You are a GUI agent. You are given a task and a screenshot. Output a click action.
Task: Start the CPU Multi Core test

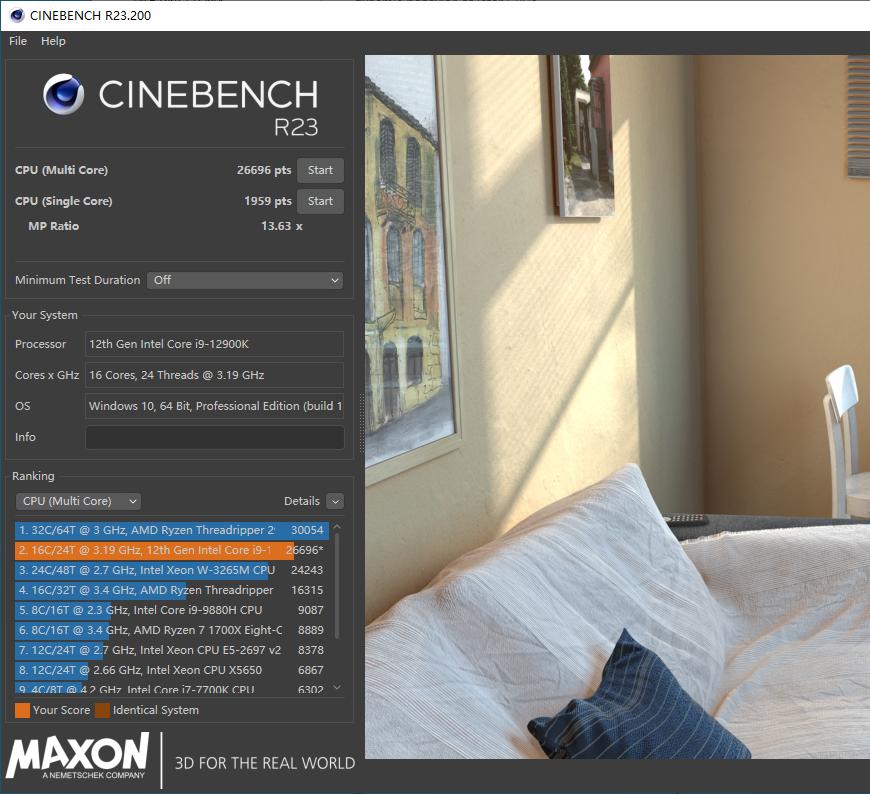tap(320, 170)
